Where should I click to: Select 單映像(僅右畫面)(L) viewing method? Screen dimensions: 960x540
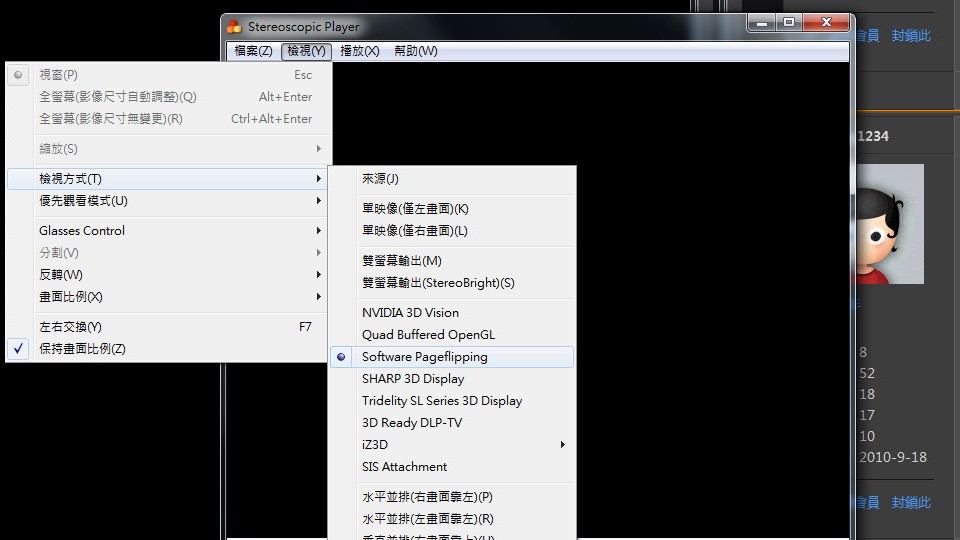tap(452, 231)
